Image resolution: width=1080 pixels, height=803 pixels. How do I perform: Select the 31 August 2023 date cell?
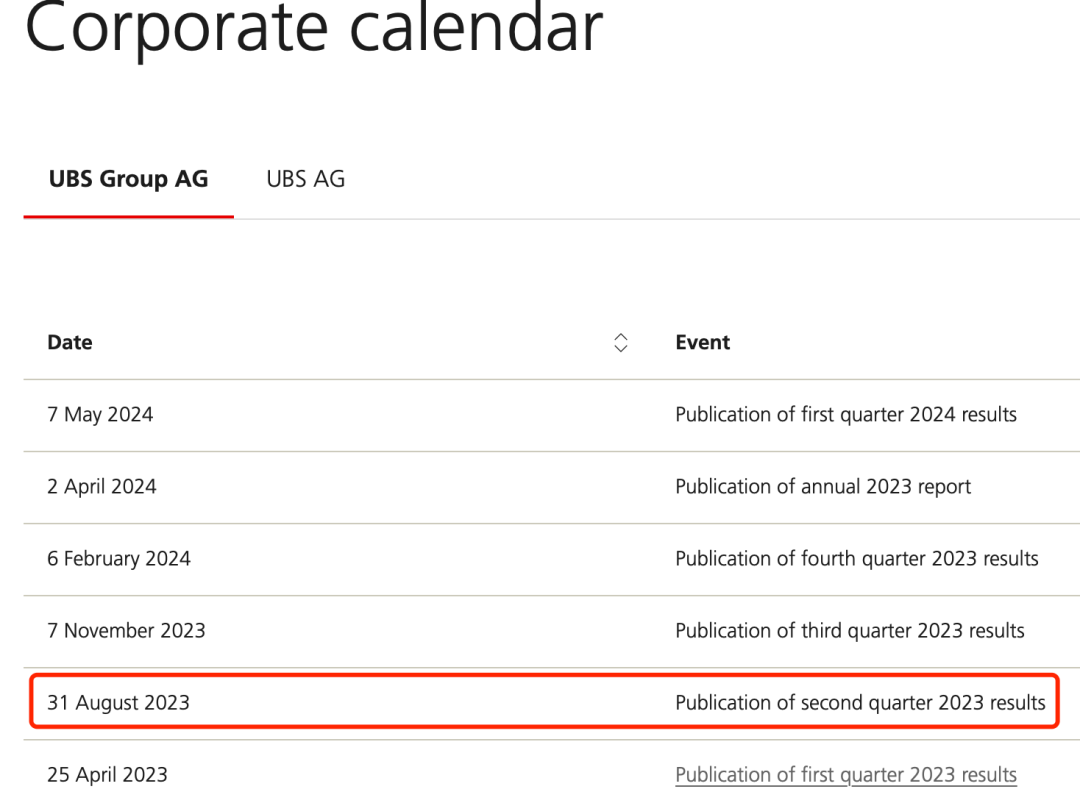pos(118,702)
